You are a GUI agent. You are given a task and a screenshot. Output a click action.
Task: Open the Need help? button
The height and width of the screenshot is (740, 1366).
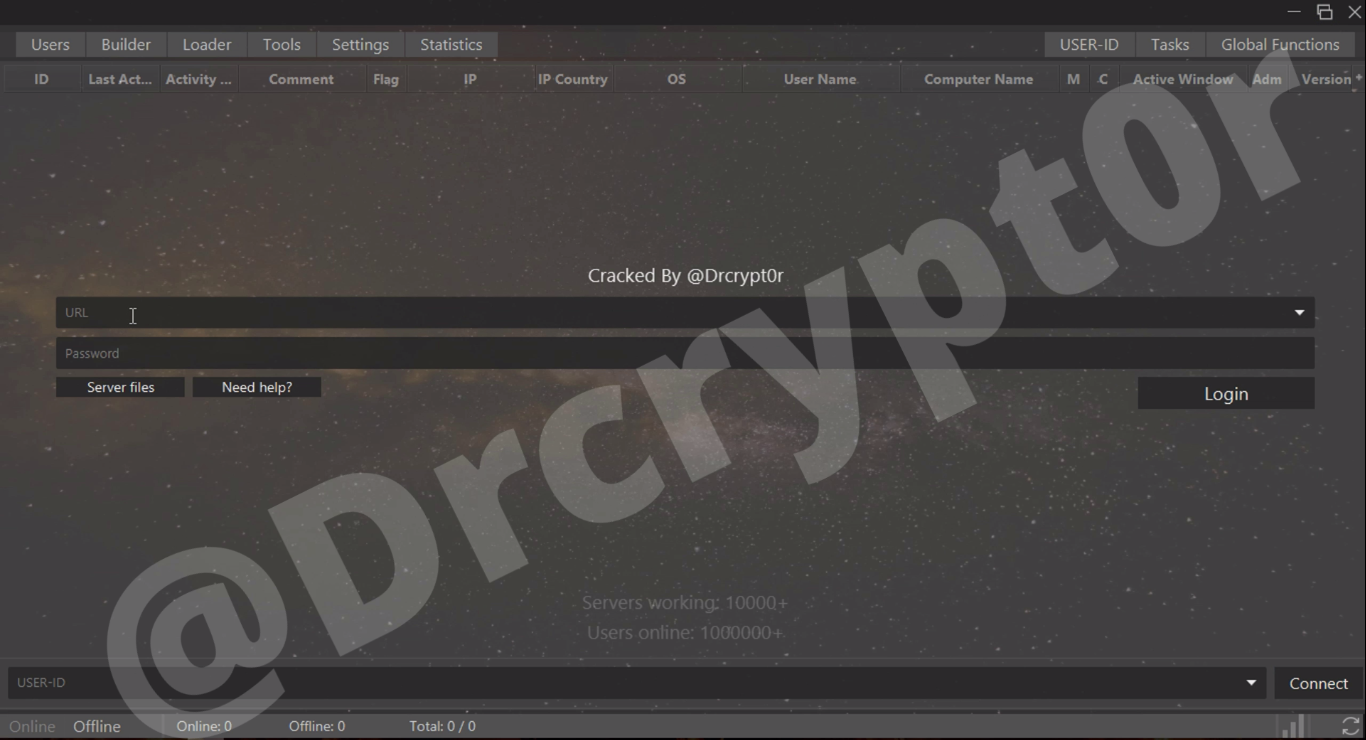(x=257, y=387)
